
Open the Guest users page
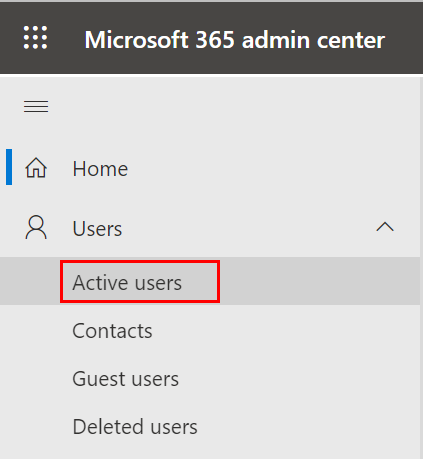[x=126, y=379]
